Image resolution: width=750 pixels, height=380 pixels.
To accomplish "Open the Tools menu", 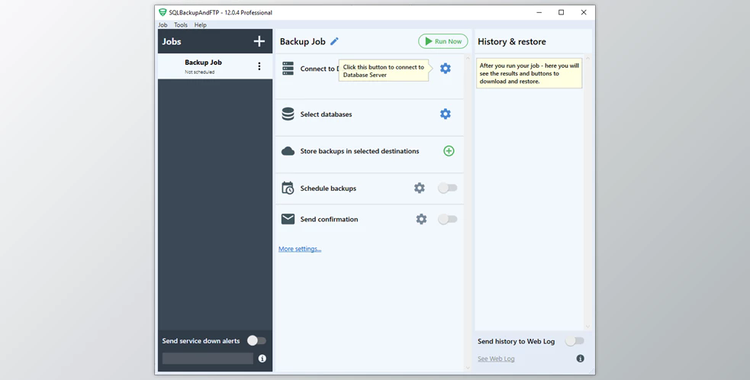I will (x=180, y=25).
